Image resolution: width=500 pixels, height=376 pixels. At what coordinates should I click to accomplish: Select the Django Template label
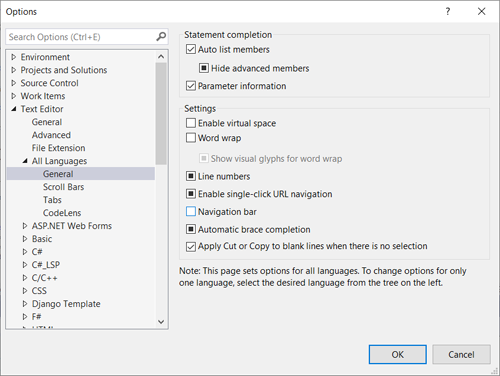(66, 304)
